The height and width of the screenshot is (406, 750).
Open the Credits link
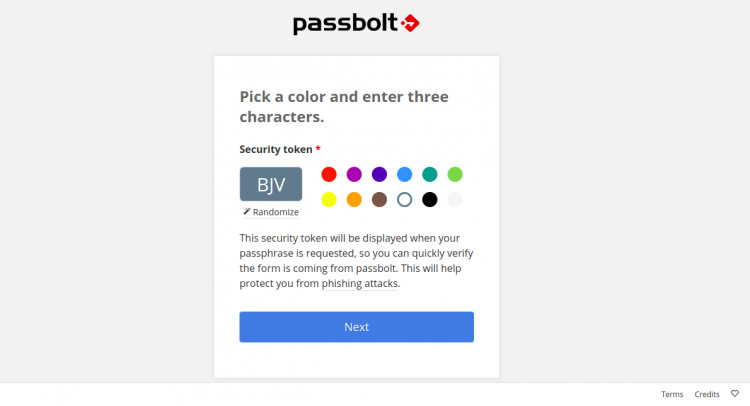click(x=707, y=394)
